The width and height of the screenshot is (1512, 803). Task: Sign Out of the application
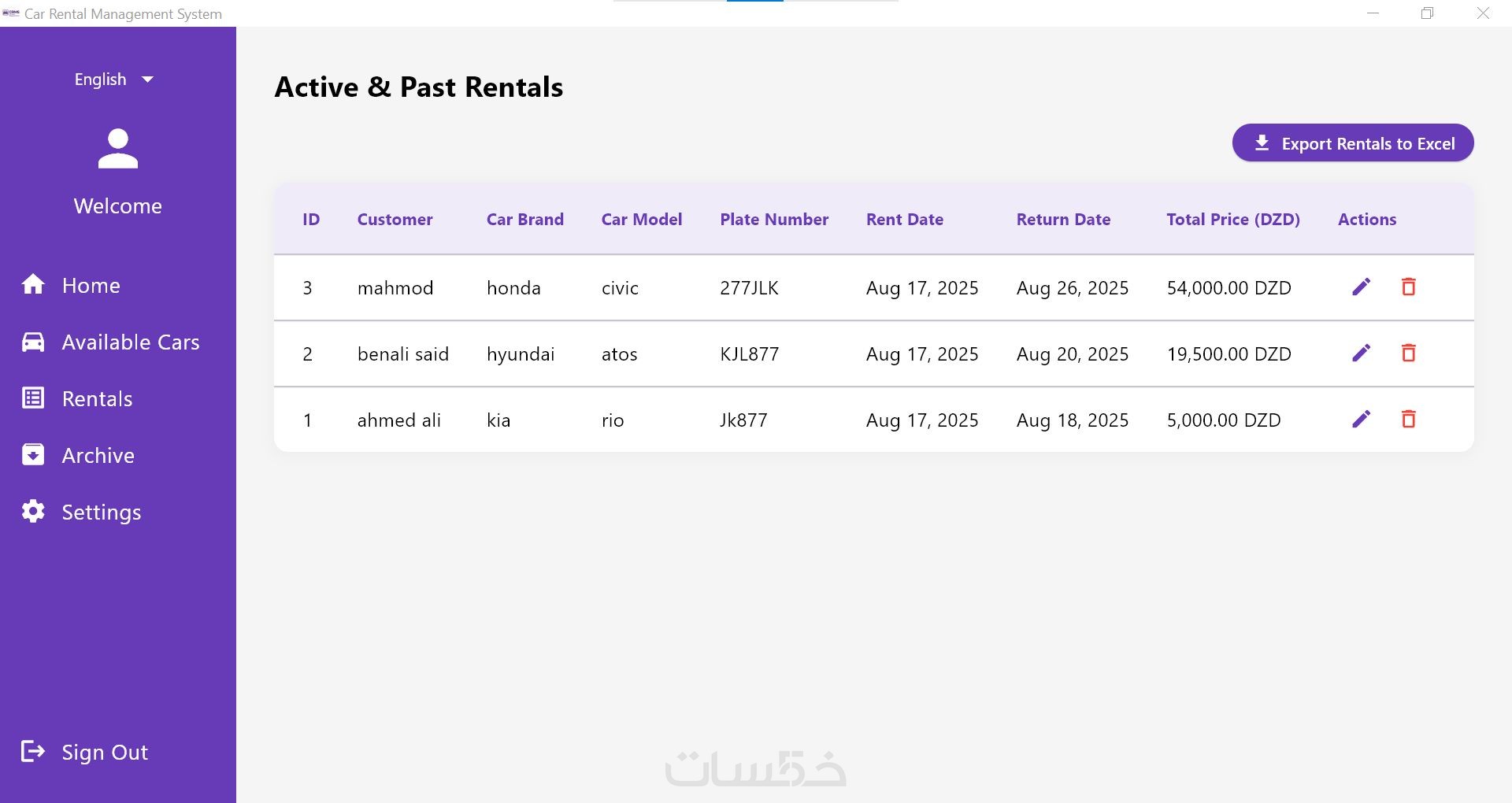click(104, 753)
